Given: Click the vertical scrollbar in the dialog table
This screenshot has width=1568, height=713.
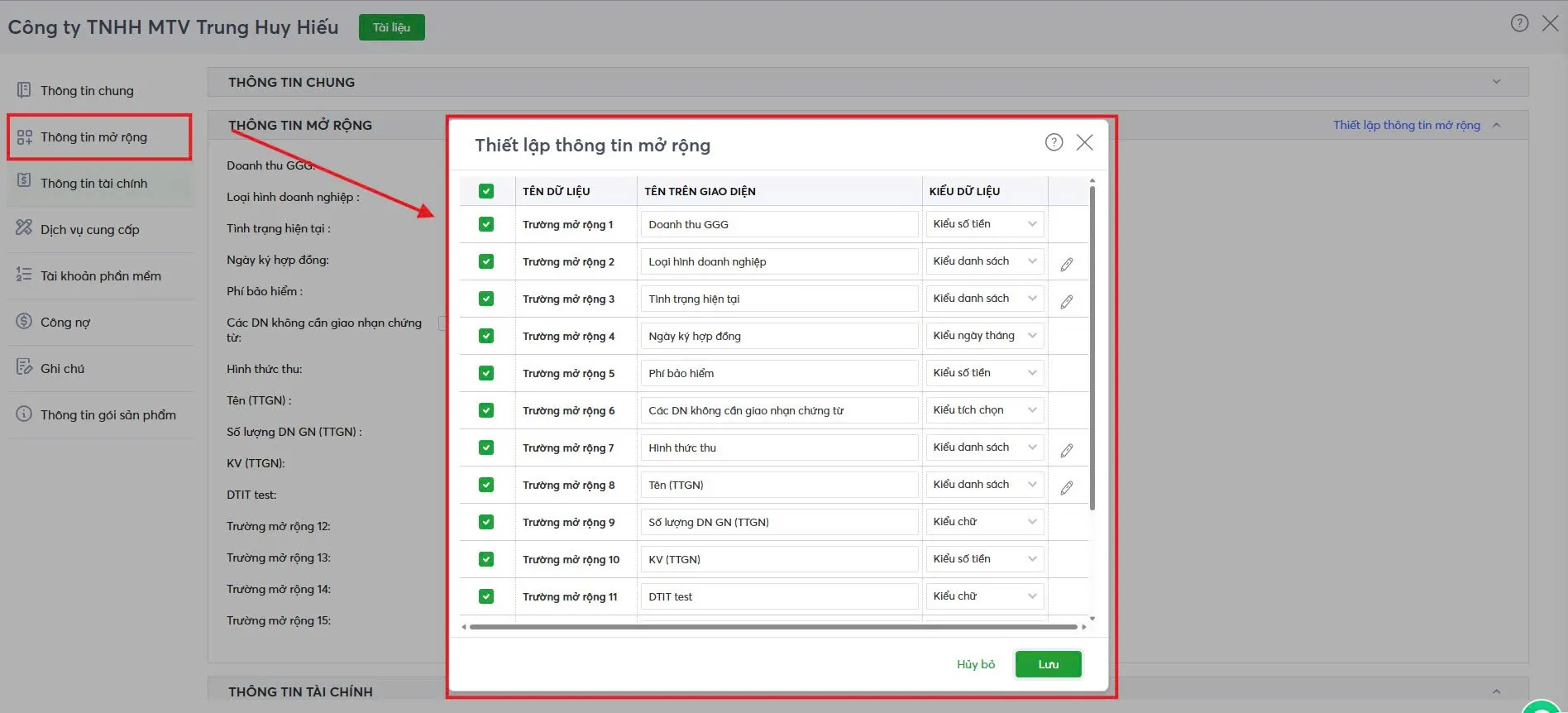Looking at the screenshot, I should coord(1092,347).
